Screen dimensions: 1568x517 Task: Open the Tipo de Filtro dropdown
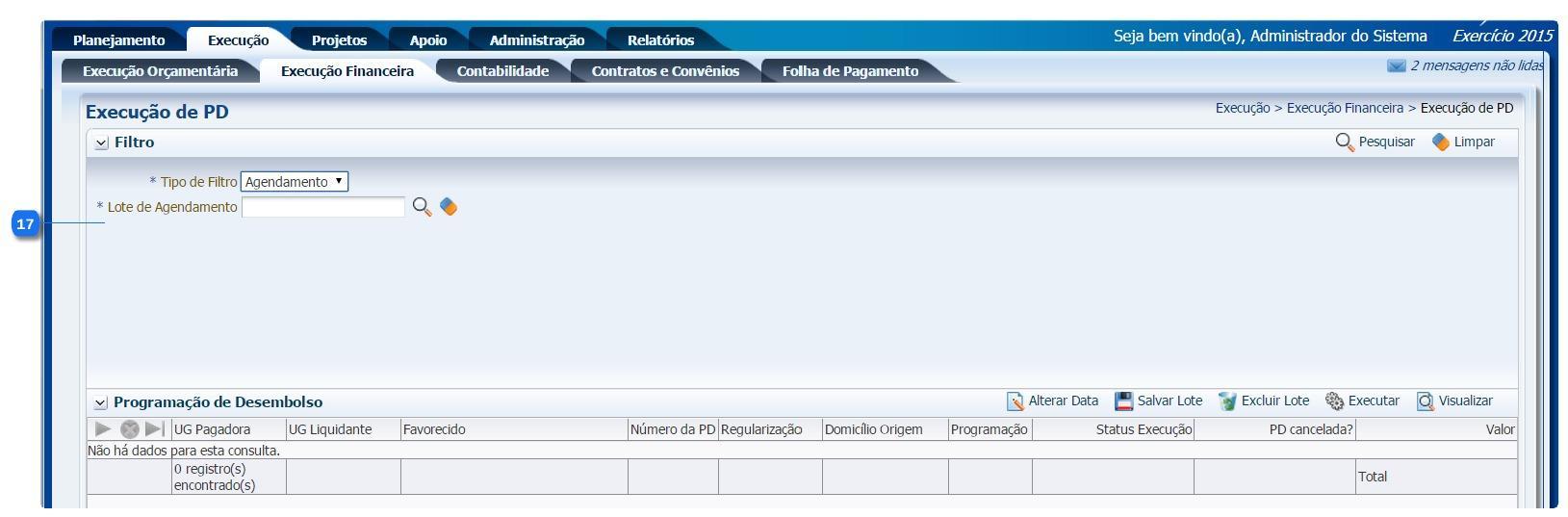point(294,182)
